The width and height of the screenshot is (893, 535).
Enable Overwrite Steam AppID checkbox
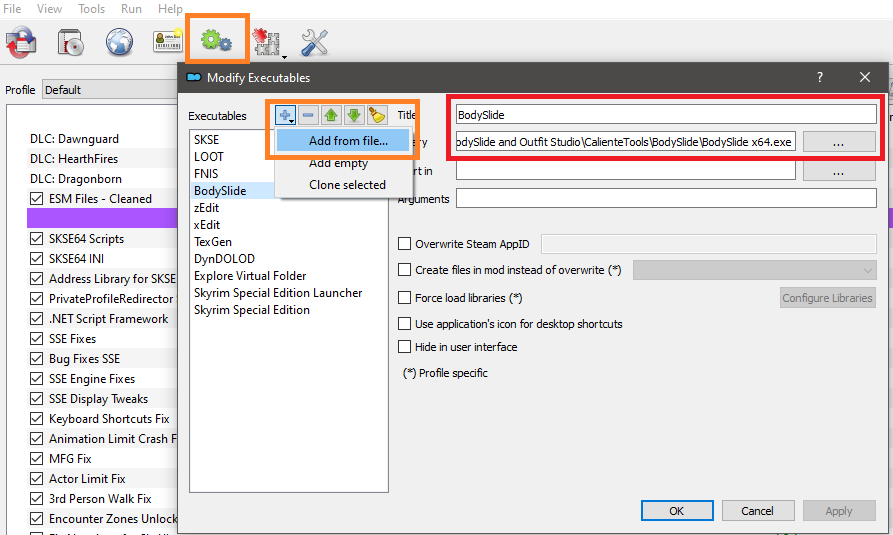(404, 244)
